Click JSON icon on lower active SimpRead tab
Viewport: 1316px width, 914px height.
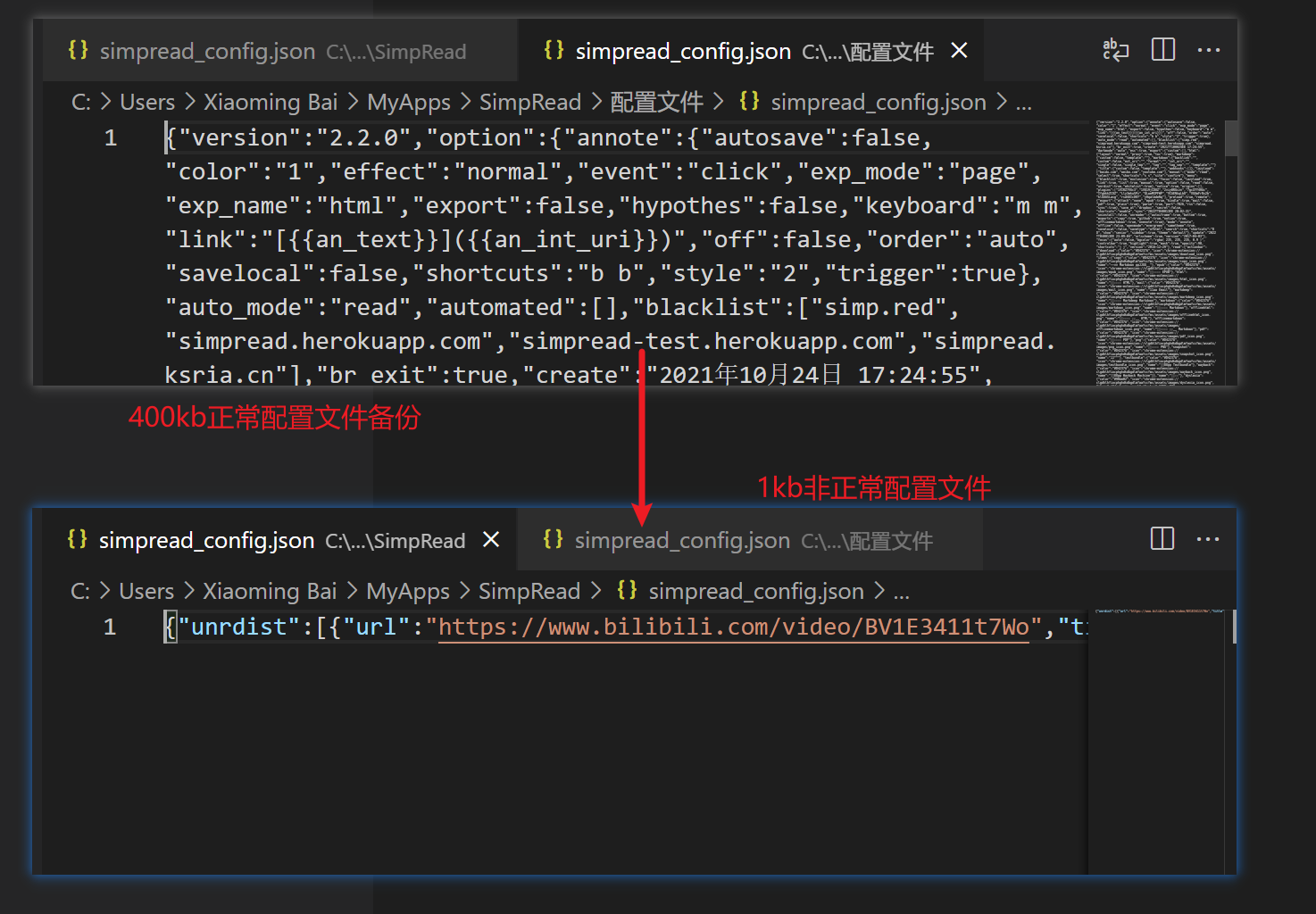(x=78, y=539)
